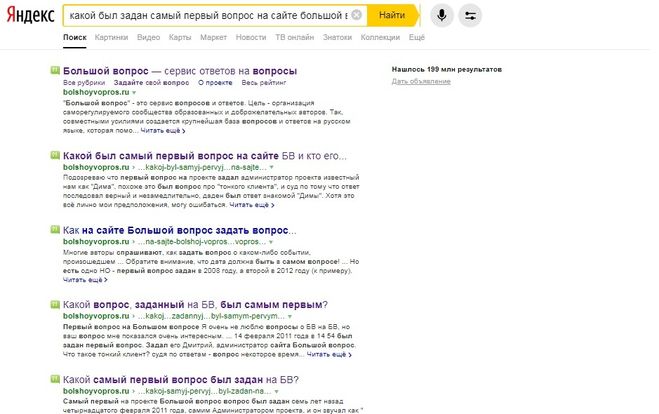Open bolshoyvopros.ru domain link under first result
Image resolution: width=659 pixels, height=414 pixels.
(96, 92)
